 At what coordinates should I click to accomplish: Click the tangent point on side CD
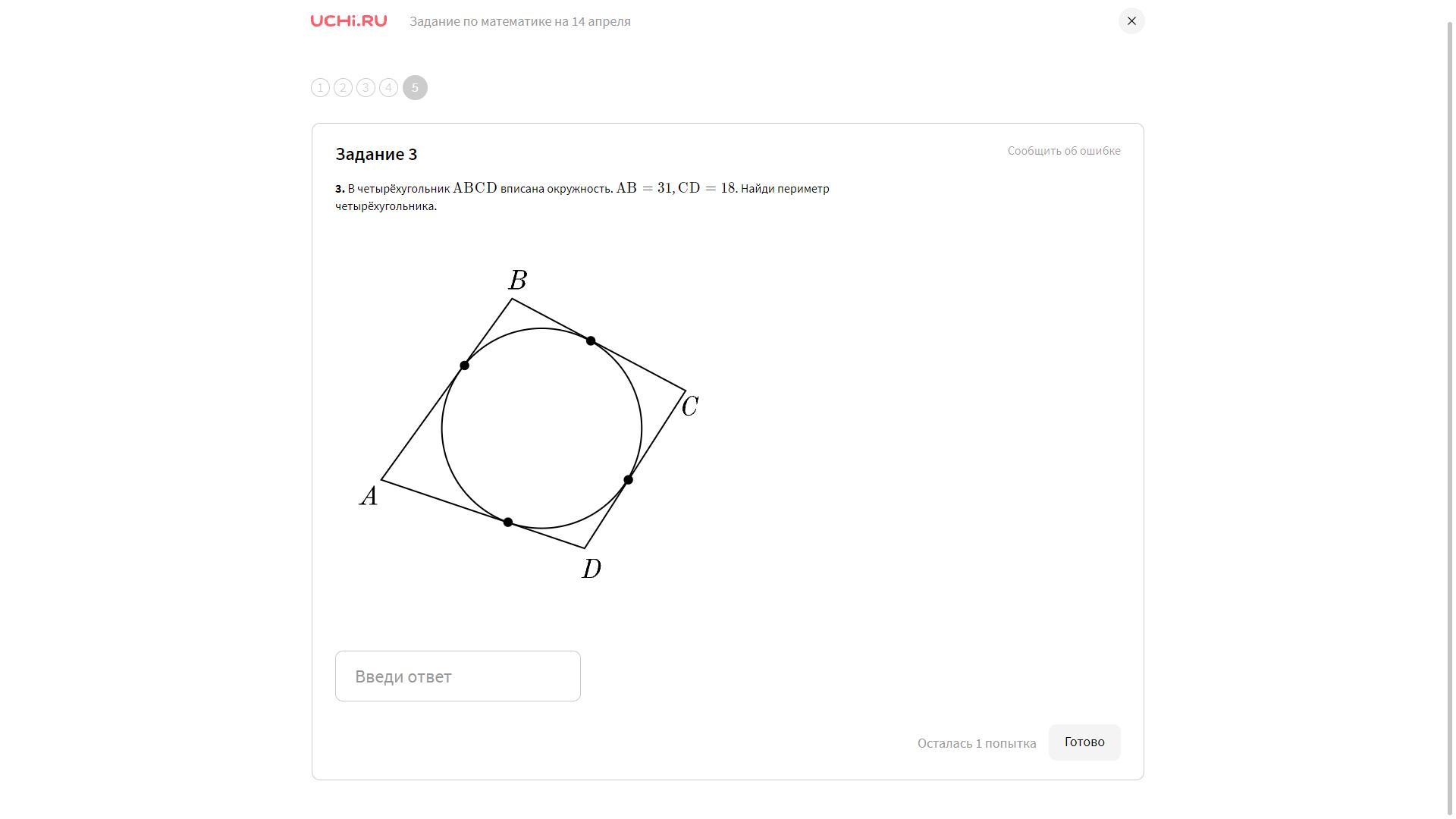(628, 480)
